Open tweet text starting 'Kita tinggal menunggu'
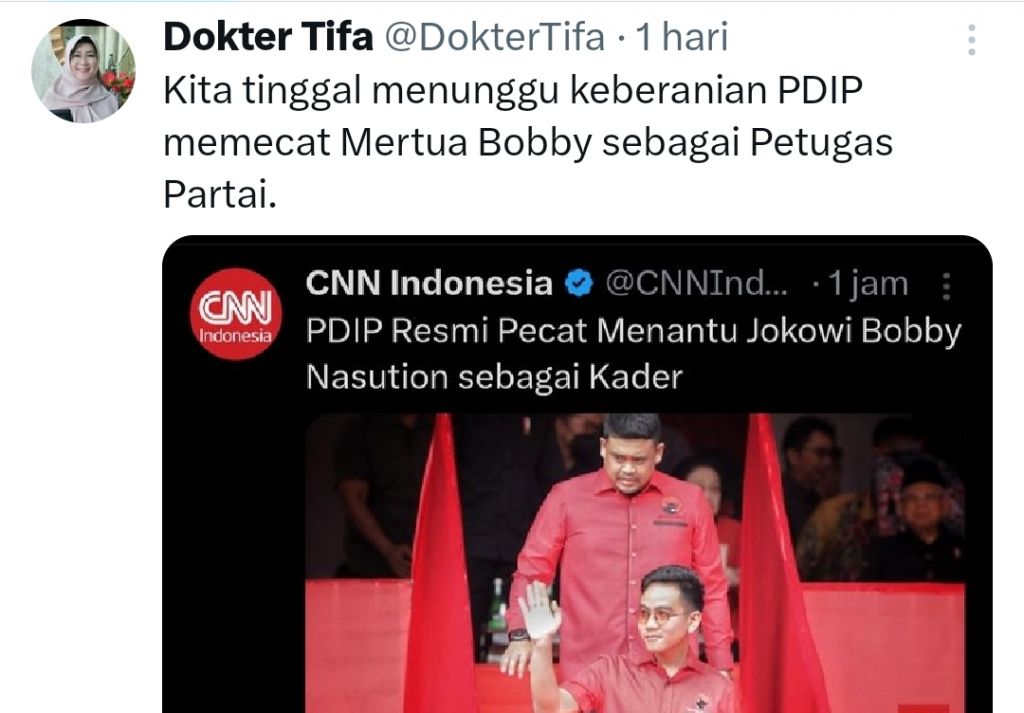The width and height of the screenshot is (1024, 713). 513,90
